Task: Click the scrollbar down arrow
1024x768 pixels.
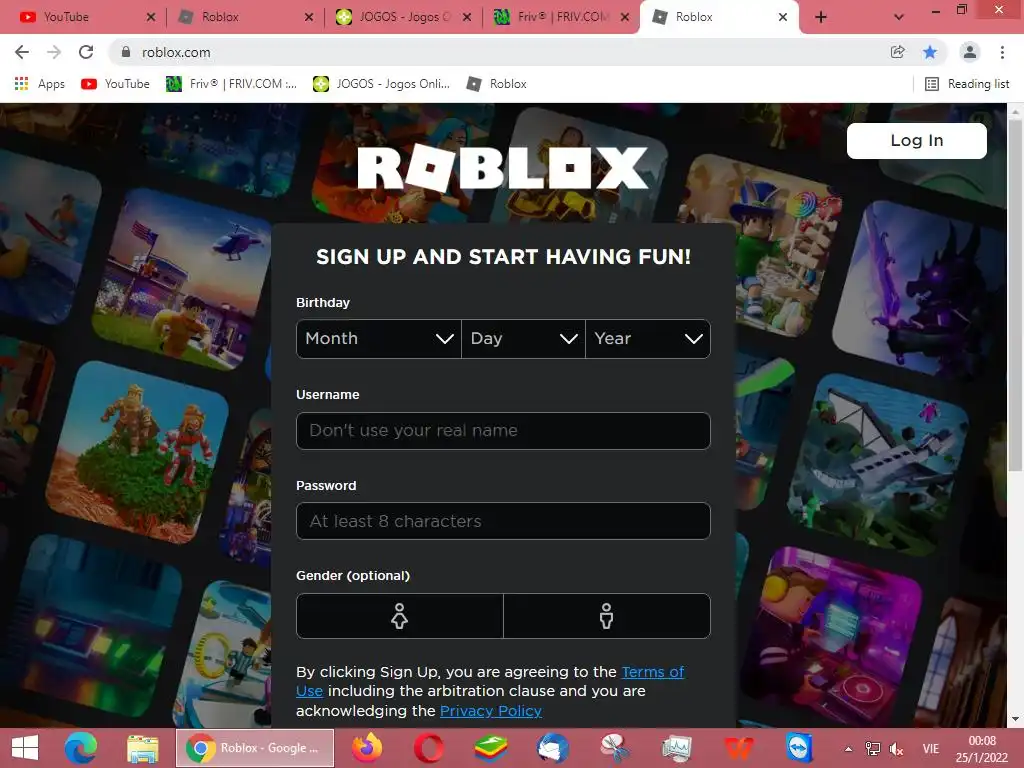Action: 1015,719
